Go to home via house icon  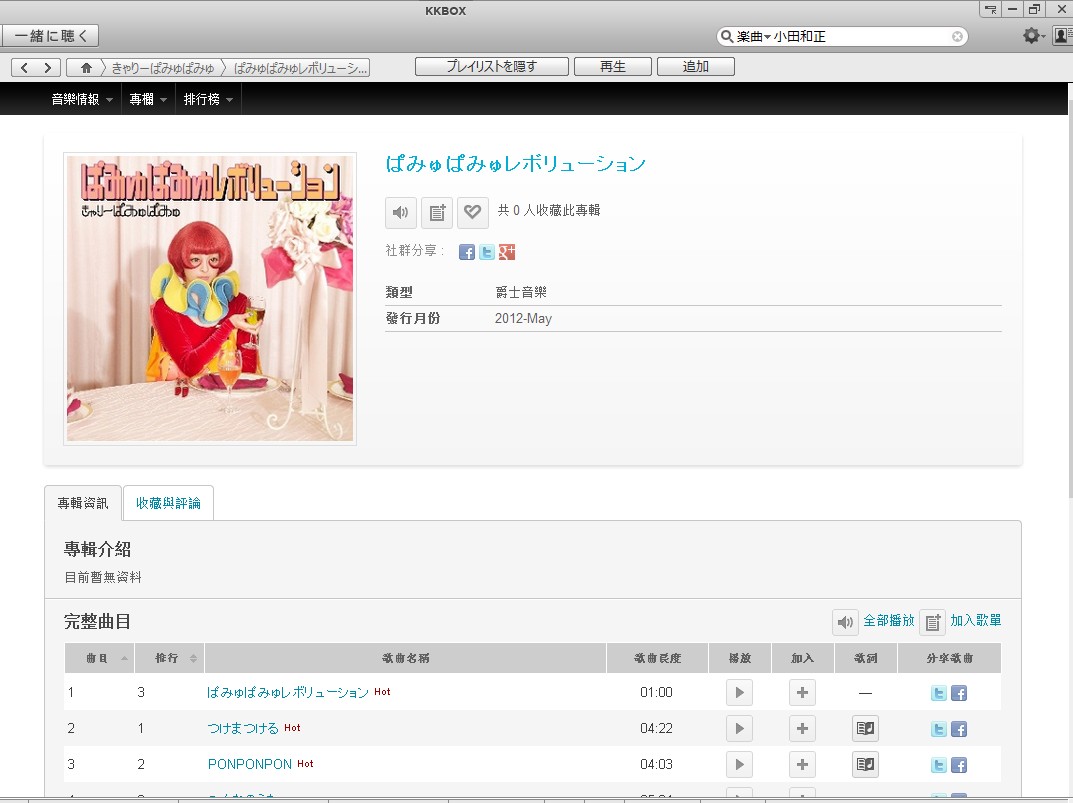(x=86, y=68)
